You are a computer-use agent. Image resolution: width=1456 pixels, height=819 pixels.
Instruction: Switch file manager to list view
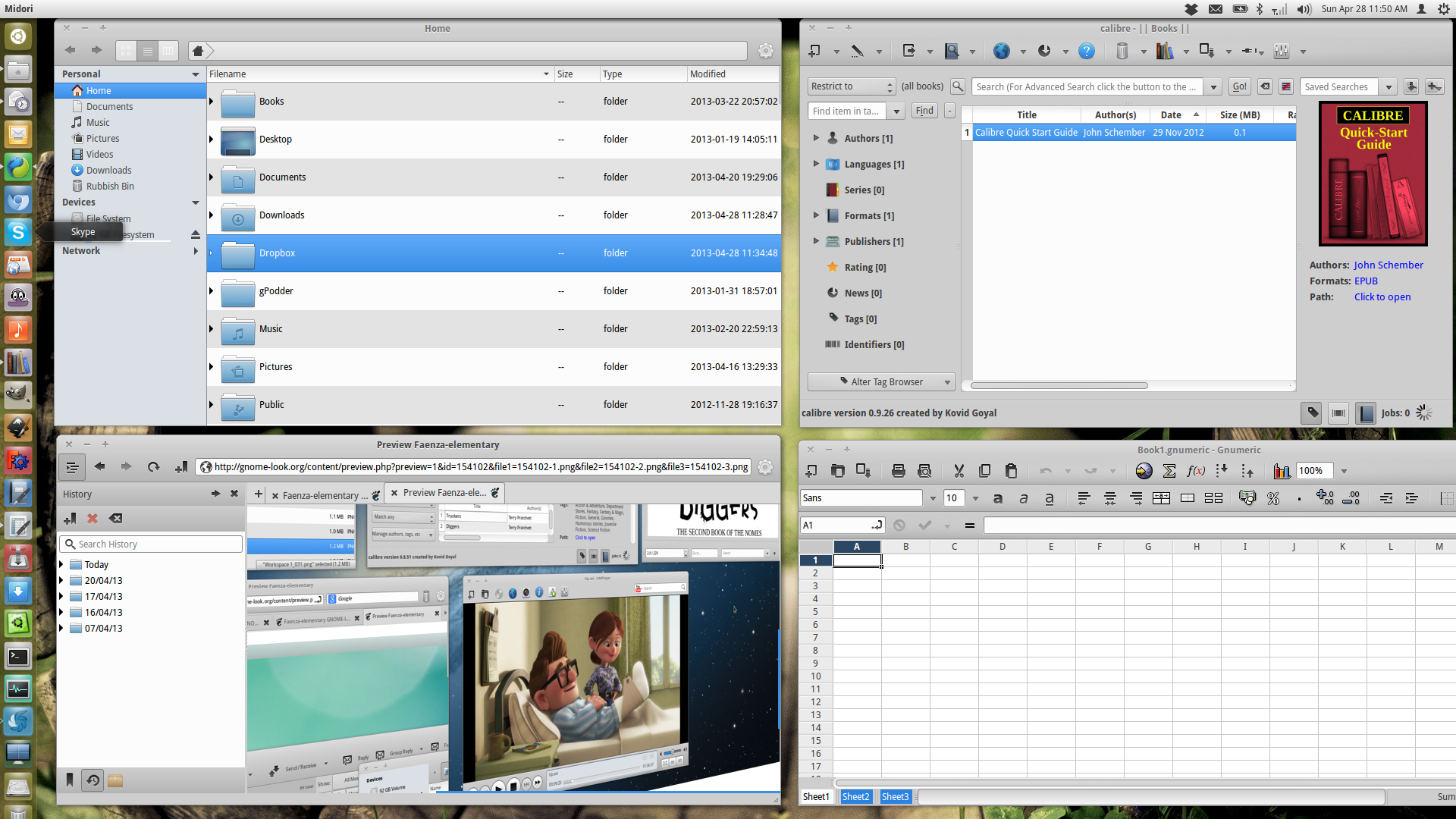click(x=148, y=51)
